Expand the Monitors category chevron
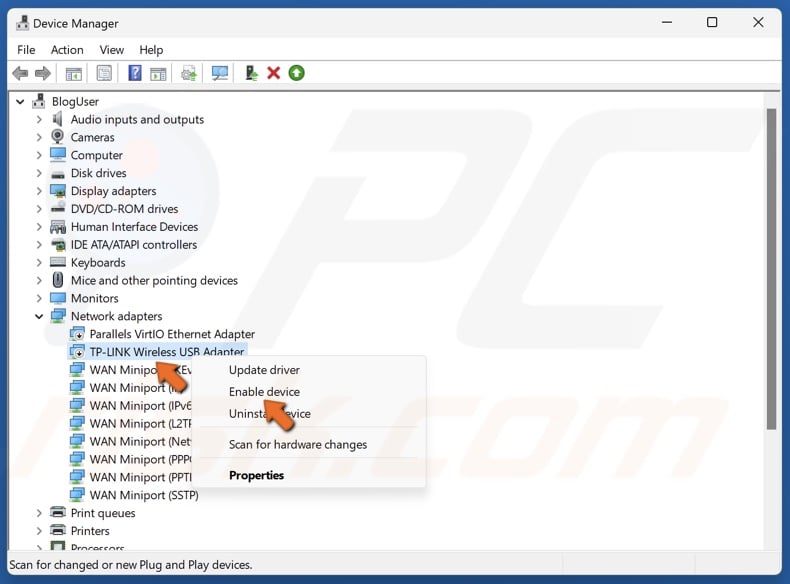Image resolution: width=790 pixels, height=584 pixels. point(39,298)
